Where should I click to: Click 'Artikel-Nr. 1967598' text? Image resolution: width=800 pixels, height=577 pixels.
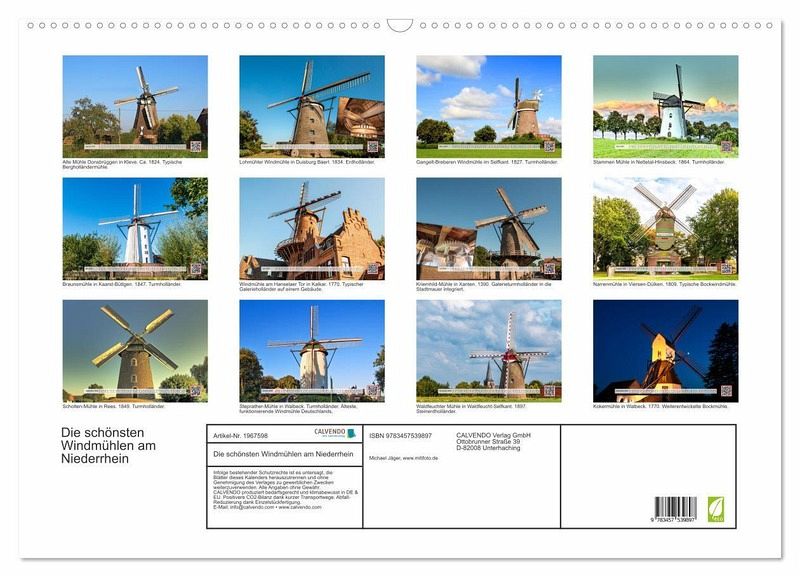[240, 436]
